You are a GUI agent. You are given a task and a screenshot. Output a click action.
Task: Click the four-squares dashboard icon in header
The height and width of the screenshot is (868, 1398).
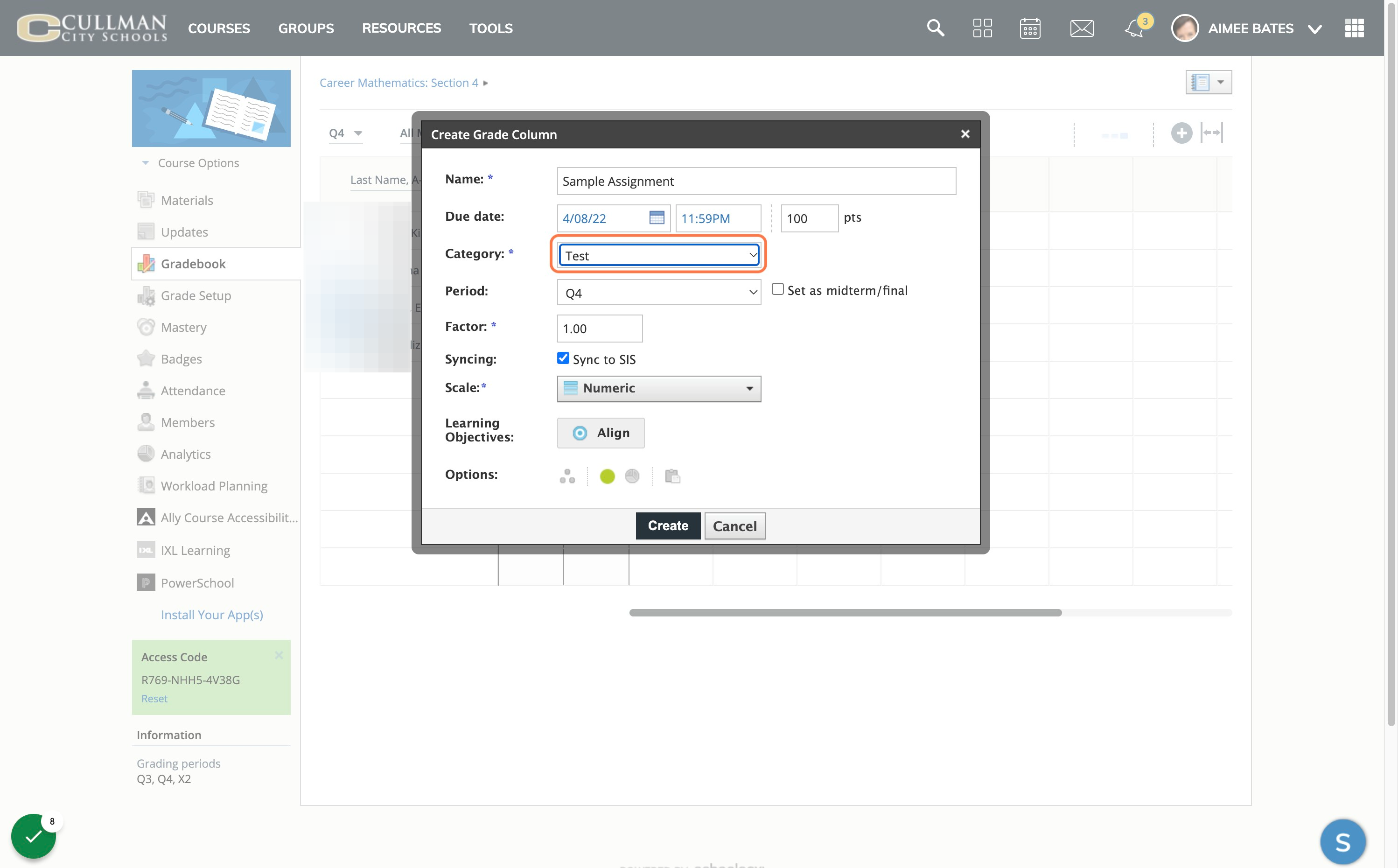(983, 28)
